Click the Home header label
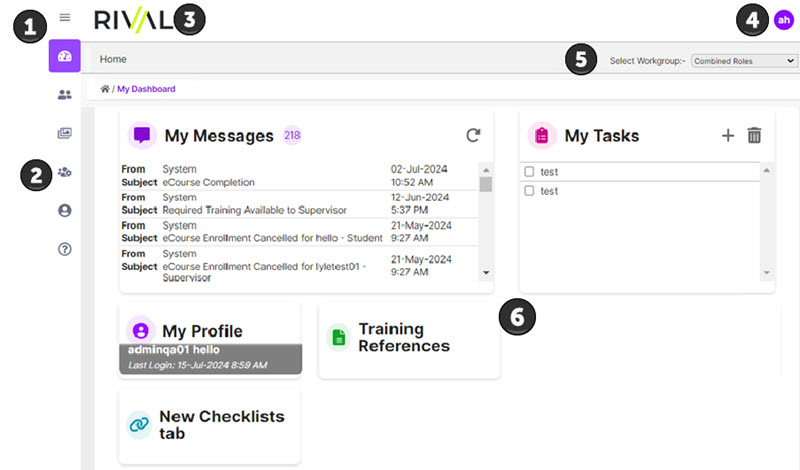The width and height of the screenshot is (800, 470). coord(113,59)
